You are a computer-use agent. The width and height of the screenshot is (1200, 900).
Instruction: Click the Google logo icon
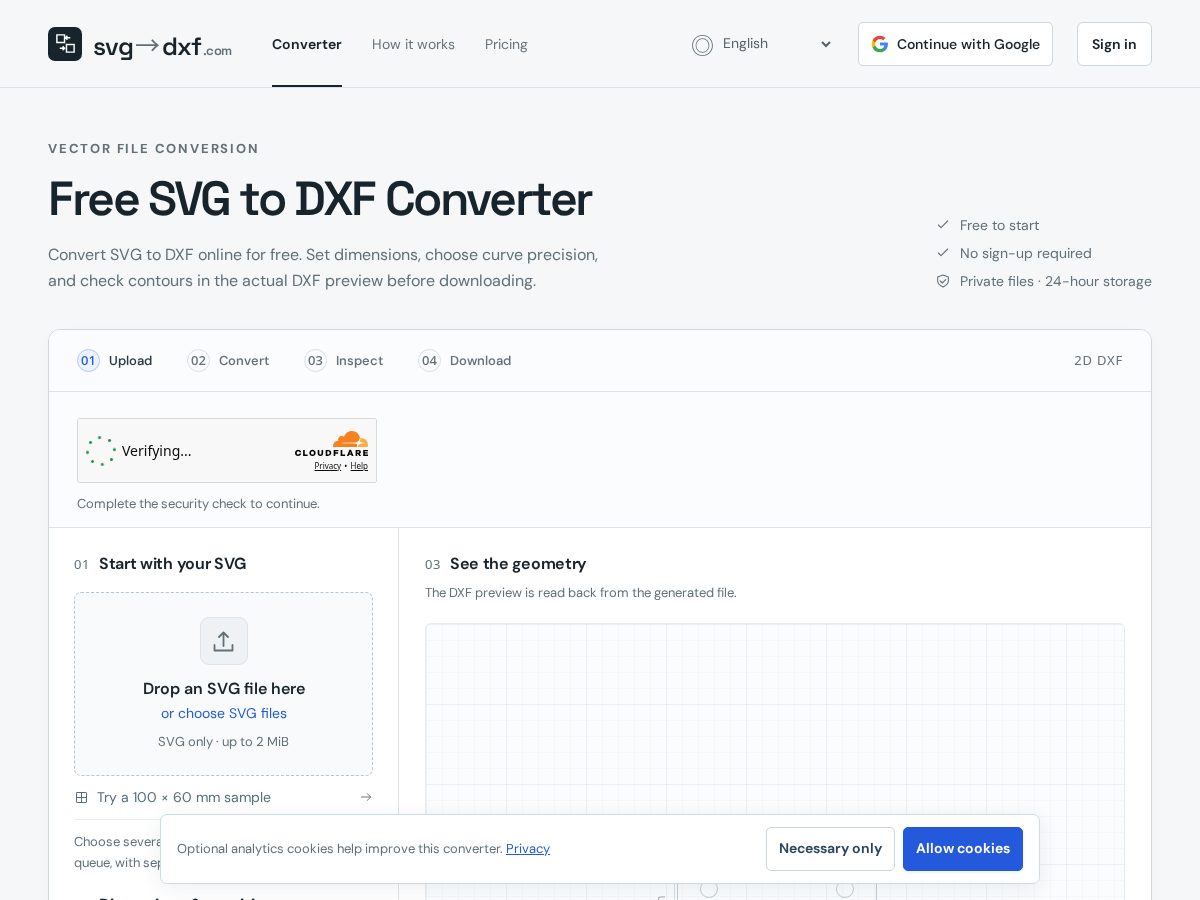[x=880, y=44]
